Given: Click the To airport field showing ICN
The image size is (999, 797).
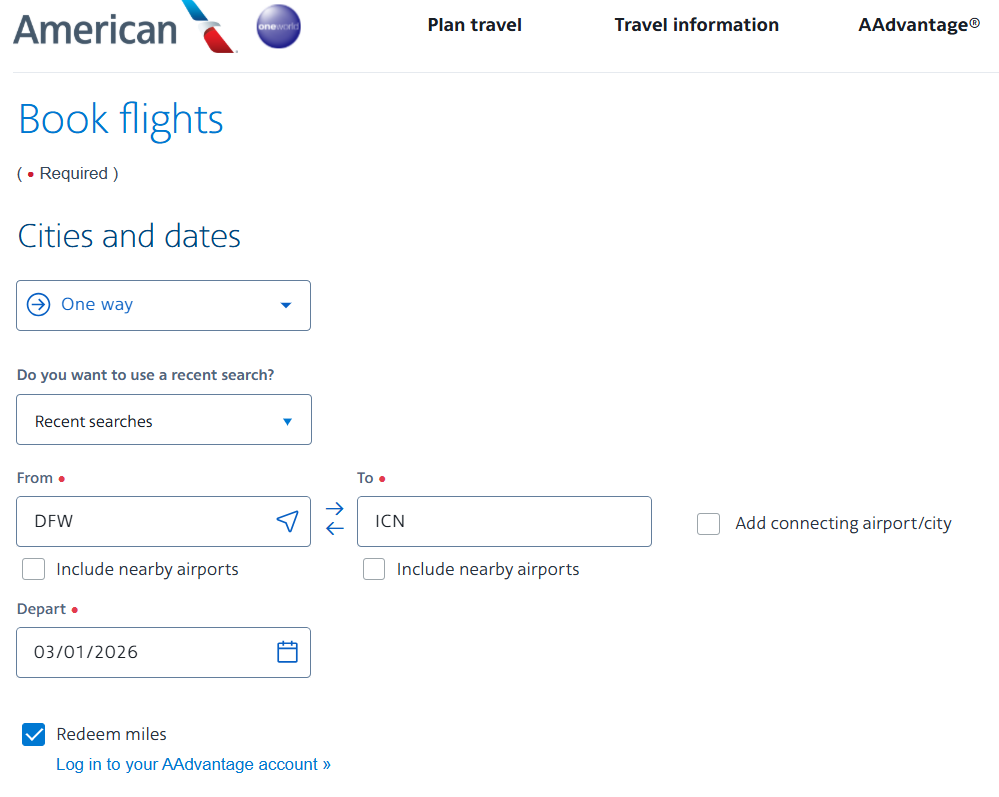Looking at the screenshot, I should tap(504, 521).
